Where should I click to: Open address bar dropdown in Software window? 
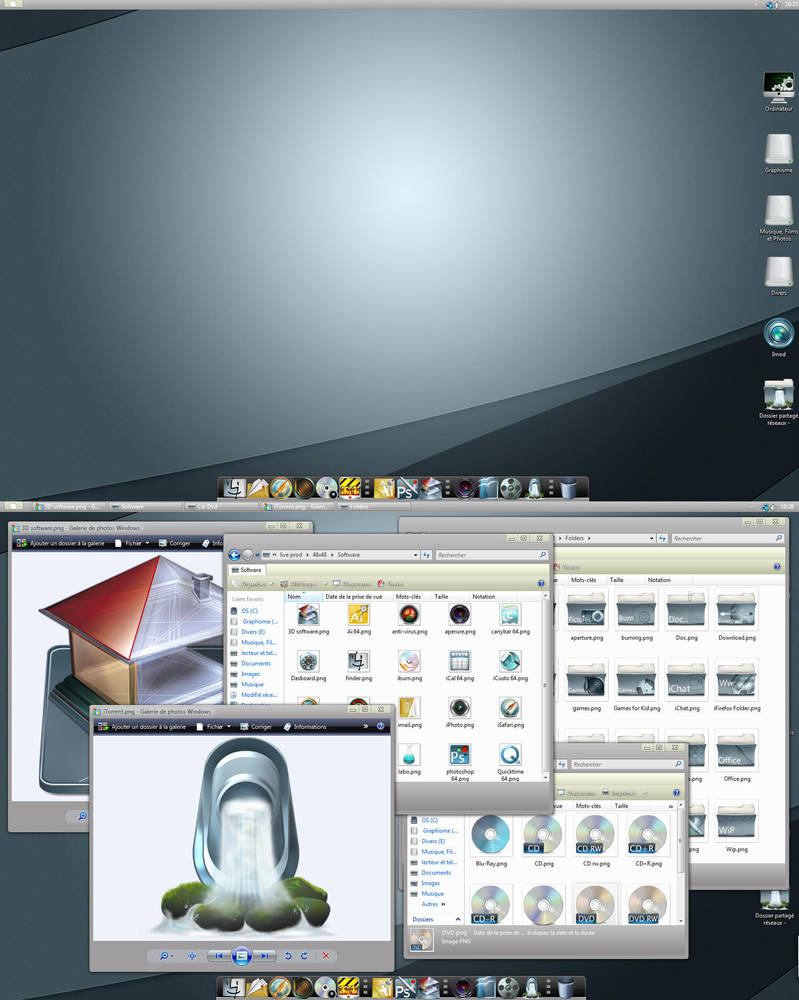click(x=416, y=555)
